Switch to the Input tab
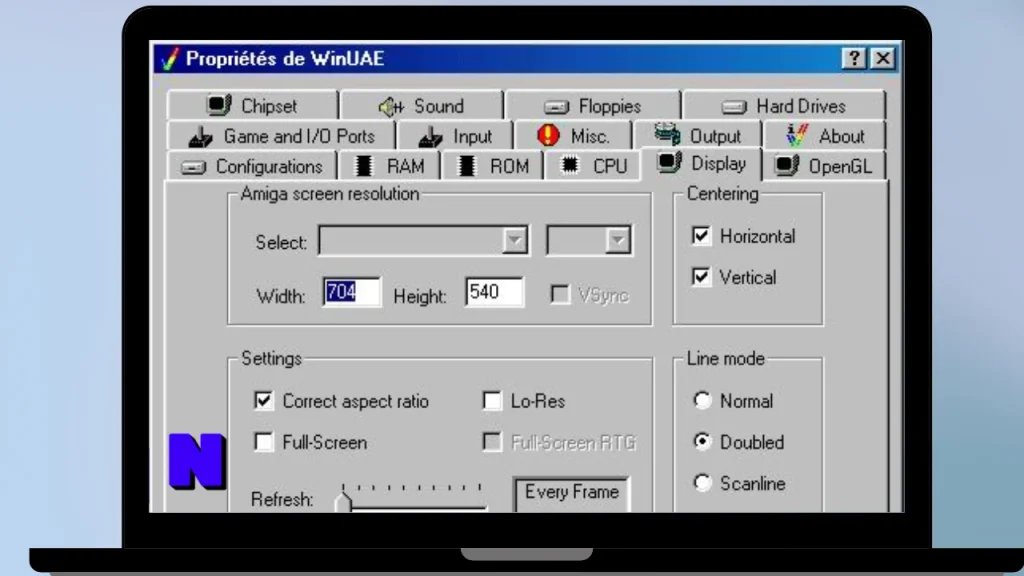The height and width of the screenshot is (576, 1024). click(x=455, y=136)
